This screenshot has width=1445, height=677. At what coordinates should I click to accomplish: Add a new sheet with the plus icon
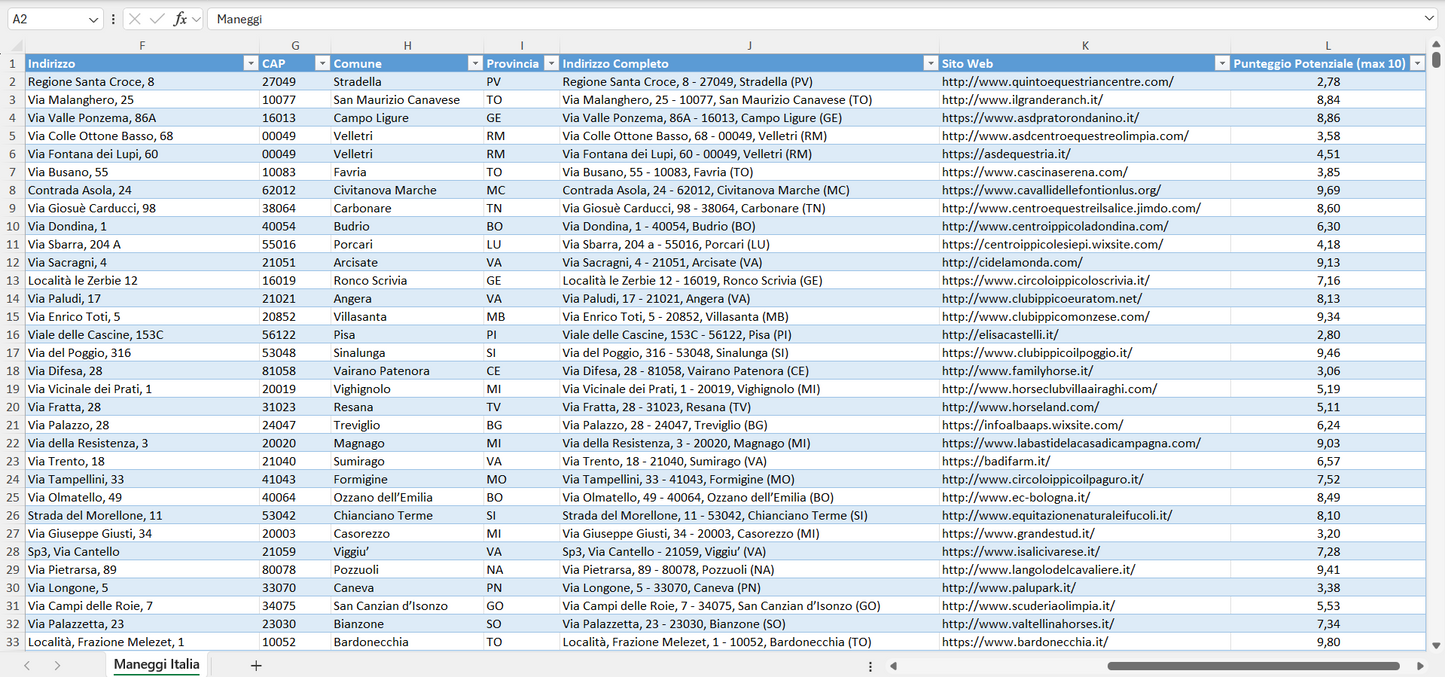tap(256, 665)
